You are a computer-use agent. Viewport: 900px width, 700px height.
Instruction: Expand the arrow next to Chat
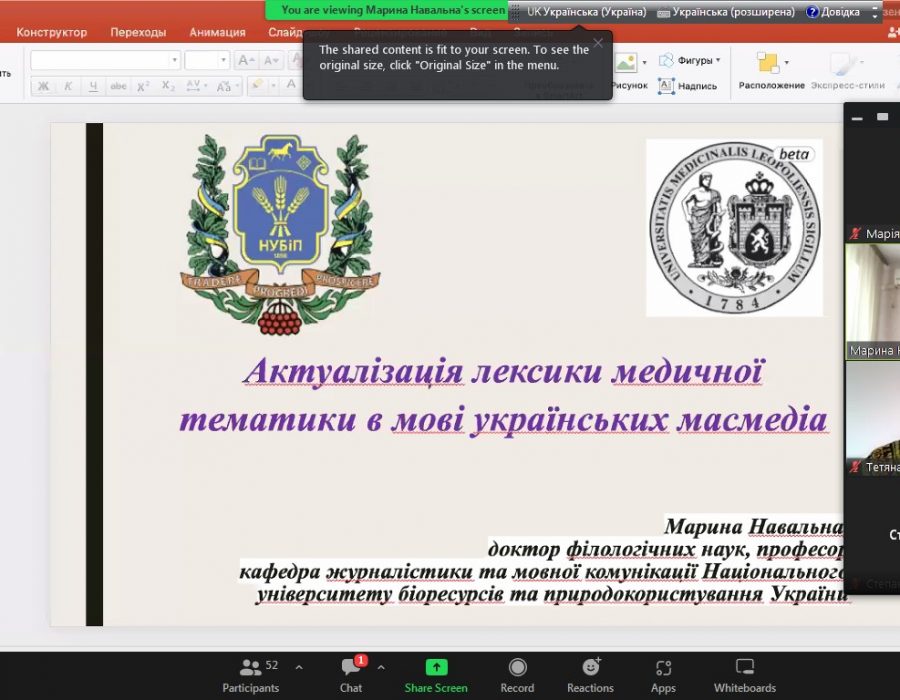click(381, 667)
